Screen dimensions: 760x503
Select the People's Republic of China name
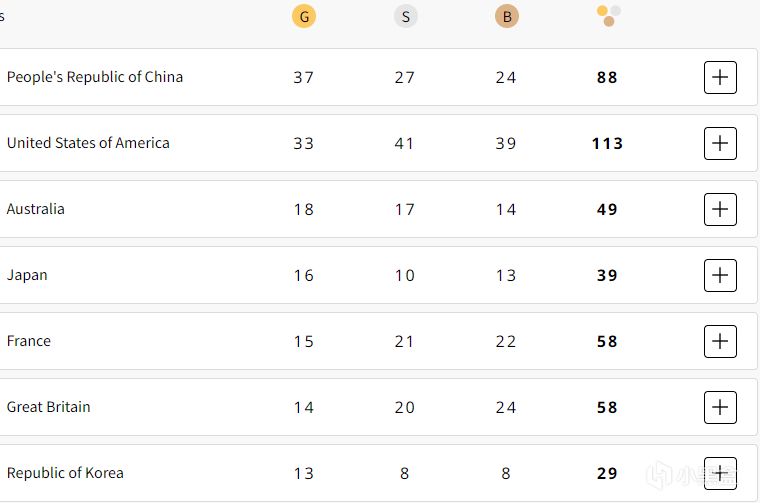pyautogui.click(x=95, y=77)
